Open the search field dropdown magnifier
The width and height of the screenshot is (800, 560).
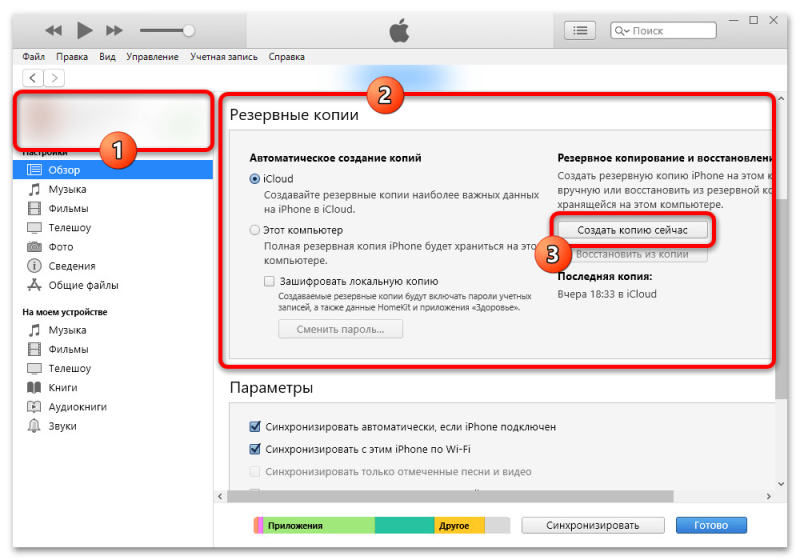[621, 31]
